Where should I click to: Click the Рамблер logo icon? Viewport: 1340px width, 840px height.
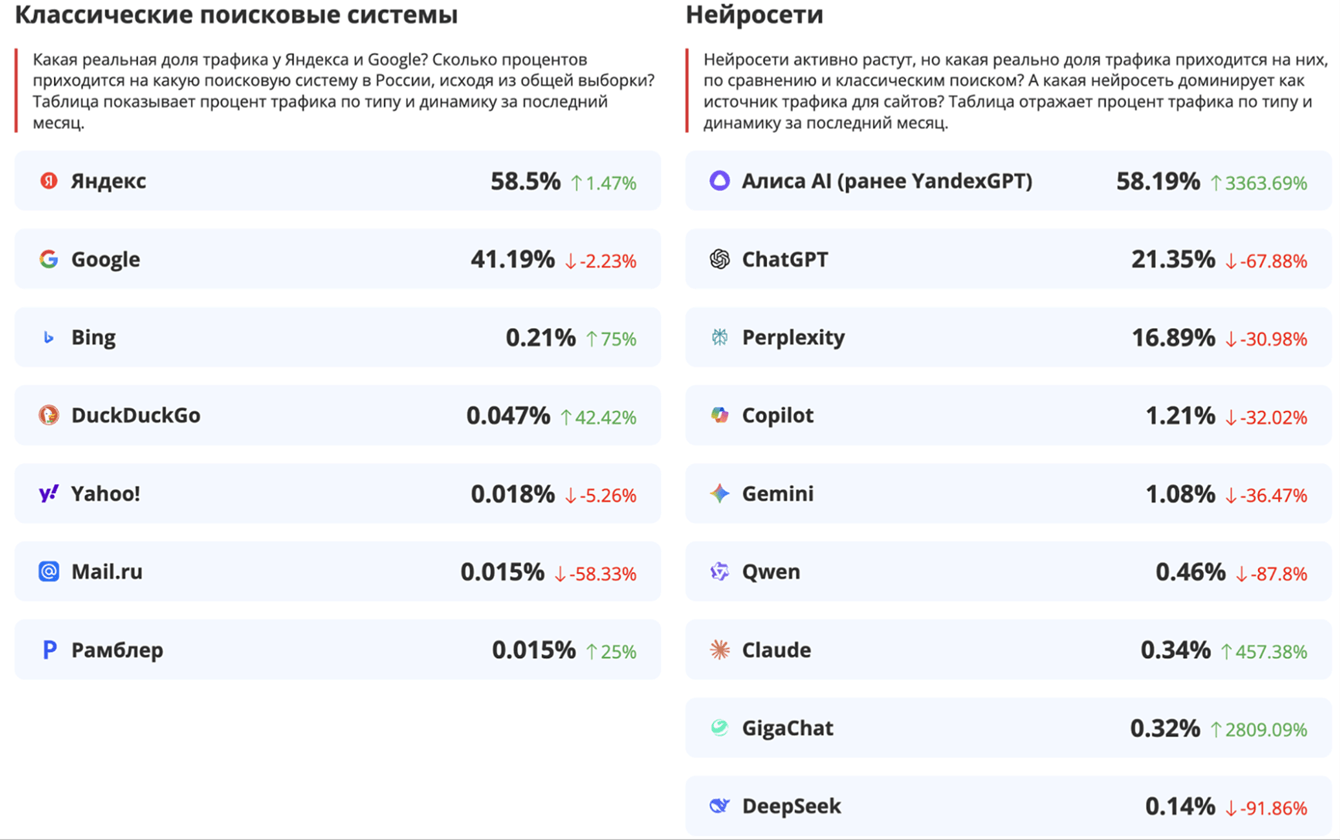pyautogui.click(x=48, y=650)
